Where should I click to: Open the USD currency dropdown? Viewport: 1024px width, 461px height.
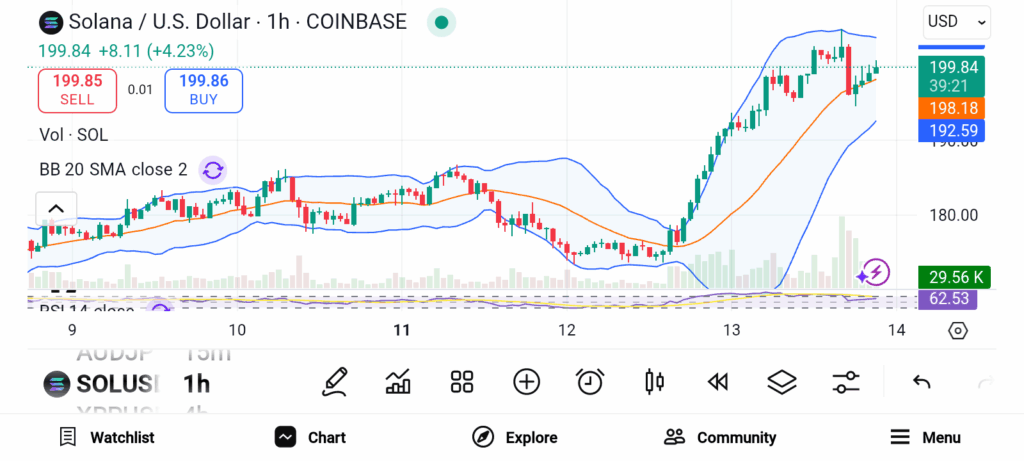pyautogui.click(x=956, y=21)
